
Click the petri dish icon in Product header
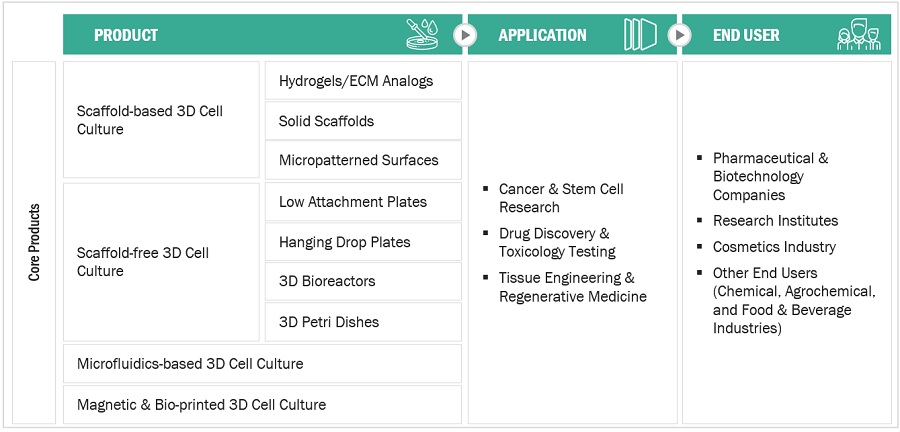pos(429,35)
